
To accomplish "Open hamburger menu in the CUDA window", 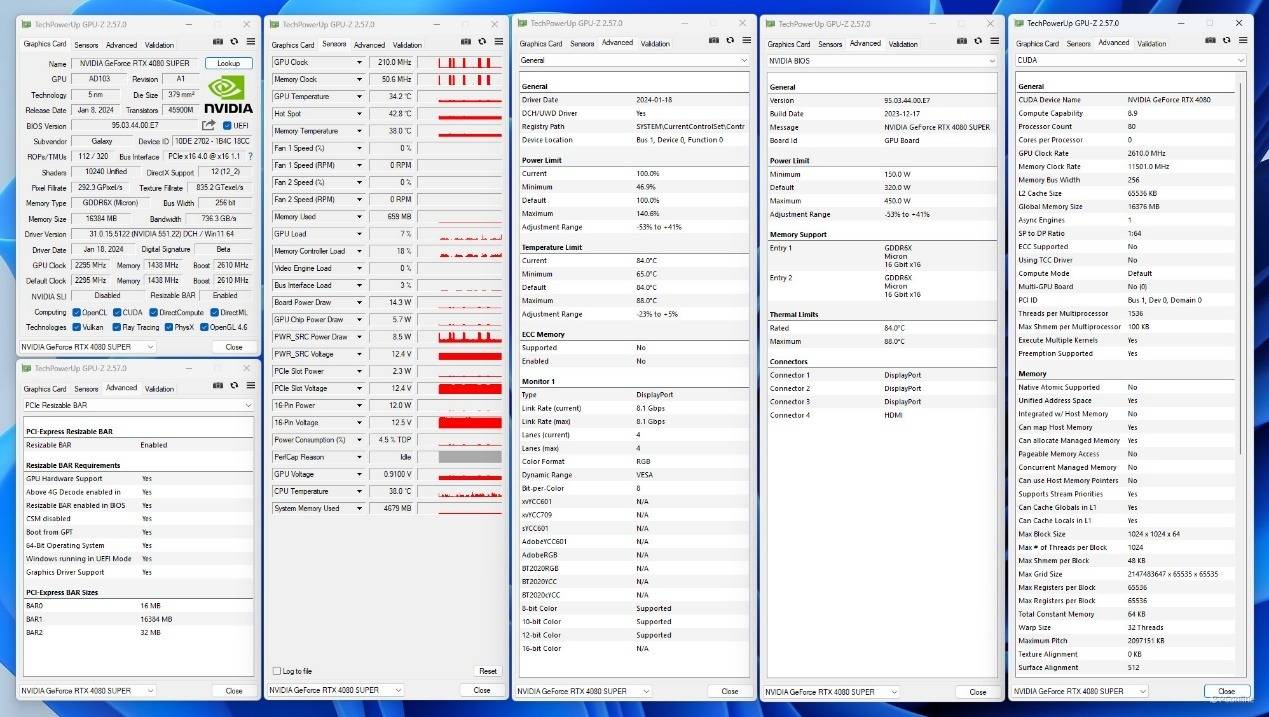I will 1242,41.
